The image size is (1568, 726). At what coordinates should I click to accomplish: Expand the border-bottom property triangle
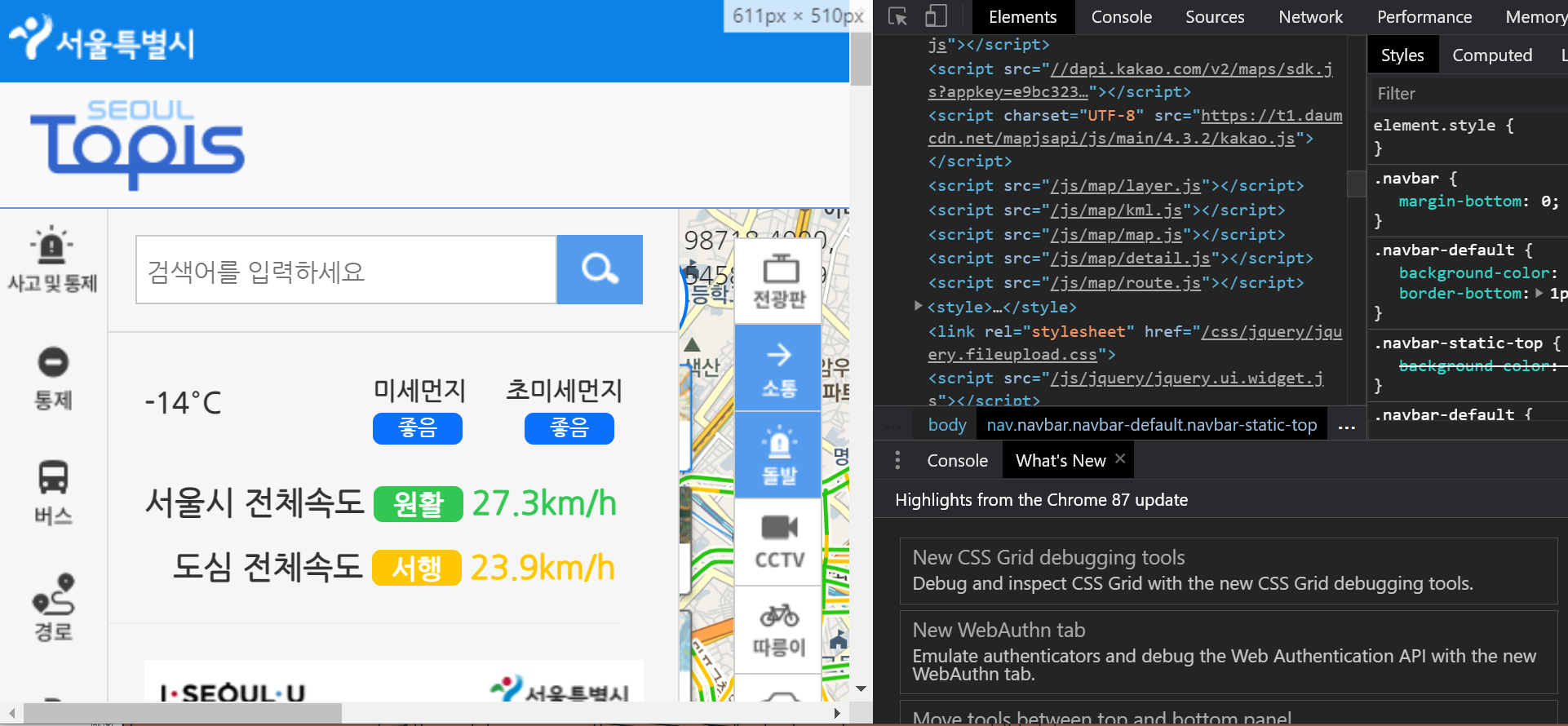coord(1539,293)
